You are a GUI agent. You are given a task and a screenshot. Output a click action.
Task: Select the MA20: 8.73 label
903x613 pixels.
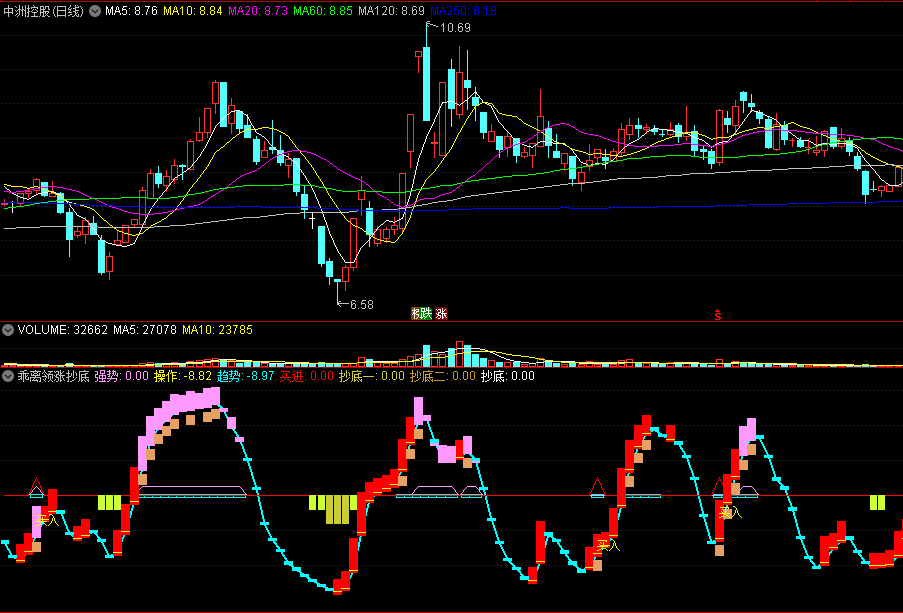[x=258, y=11]
